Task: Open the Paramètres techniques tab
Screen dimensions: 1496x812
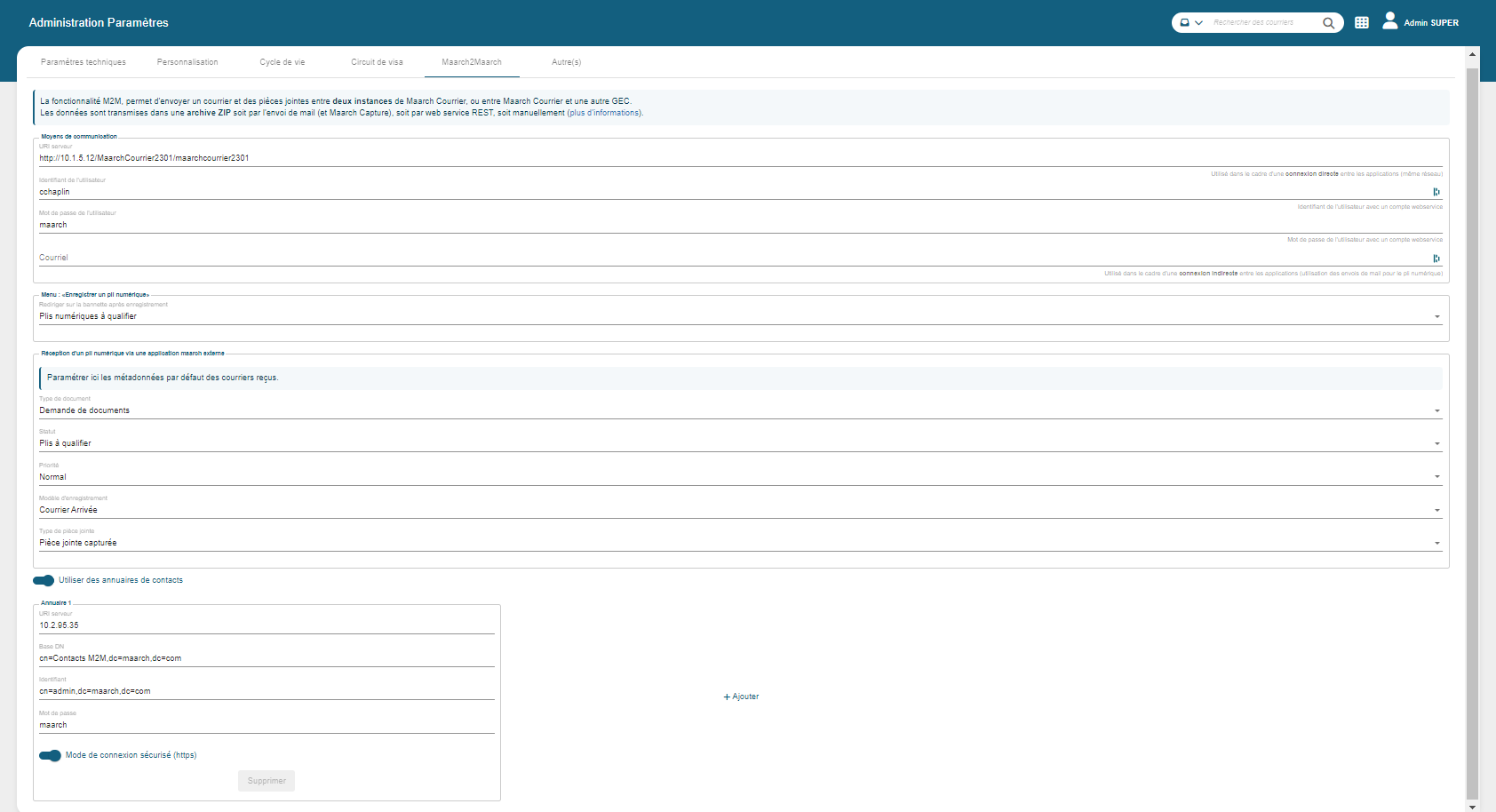Action: click(84, 62)
